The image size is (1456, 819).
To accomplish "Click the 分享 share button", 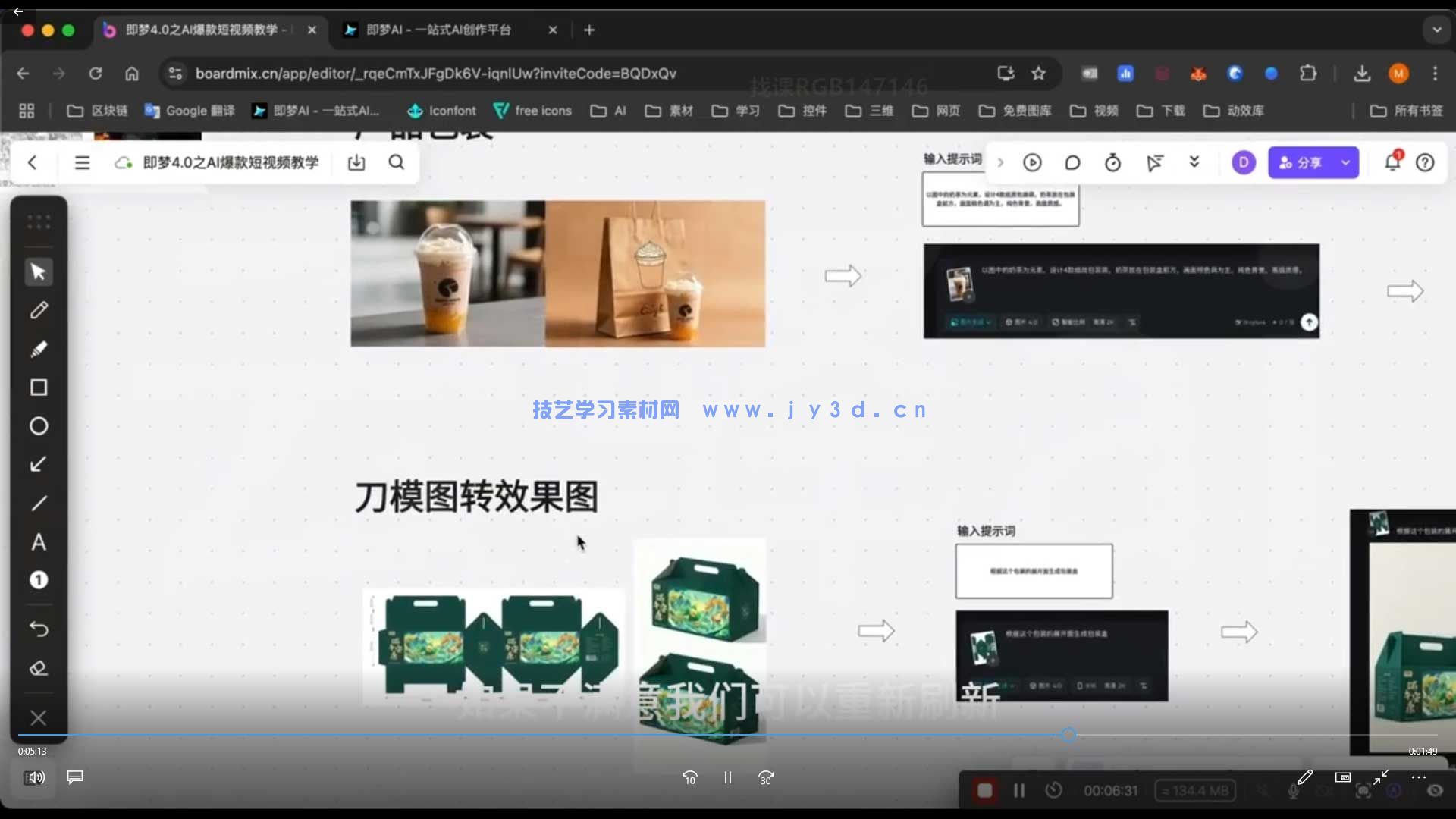I will 1310,162.
